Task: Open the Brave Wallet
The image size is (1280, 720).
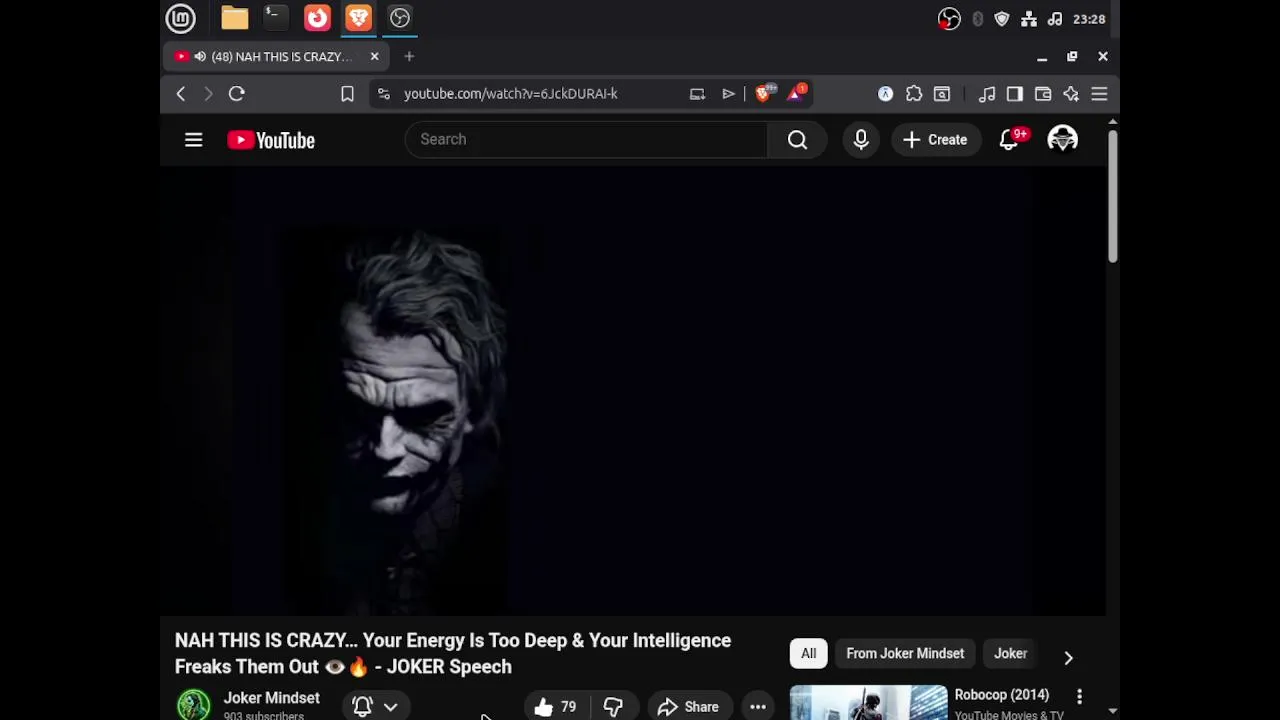Action: 1043,94
